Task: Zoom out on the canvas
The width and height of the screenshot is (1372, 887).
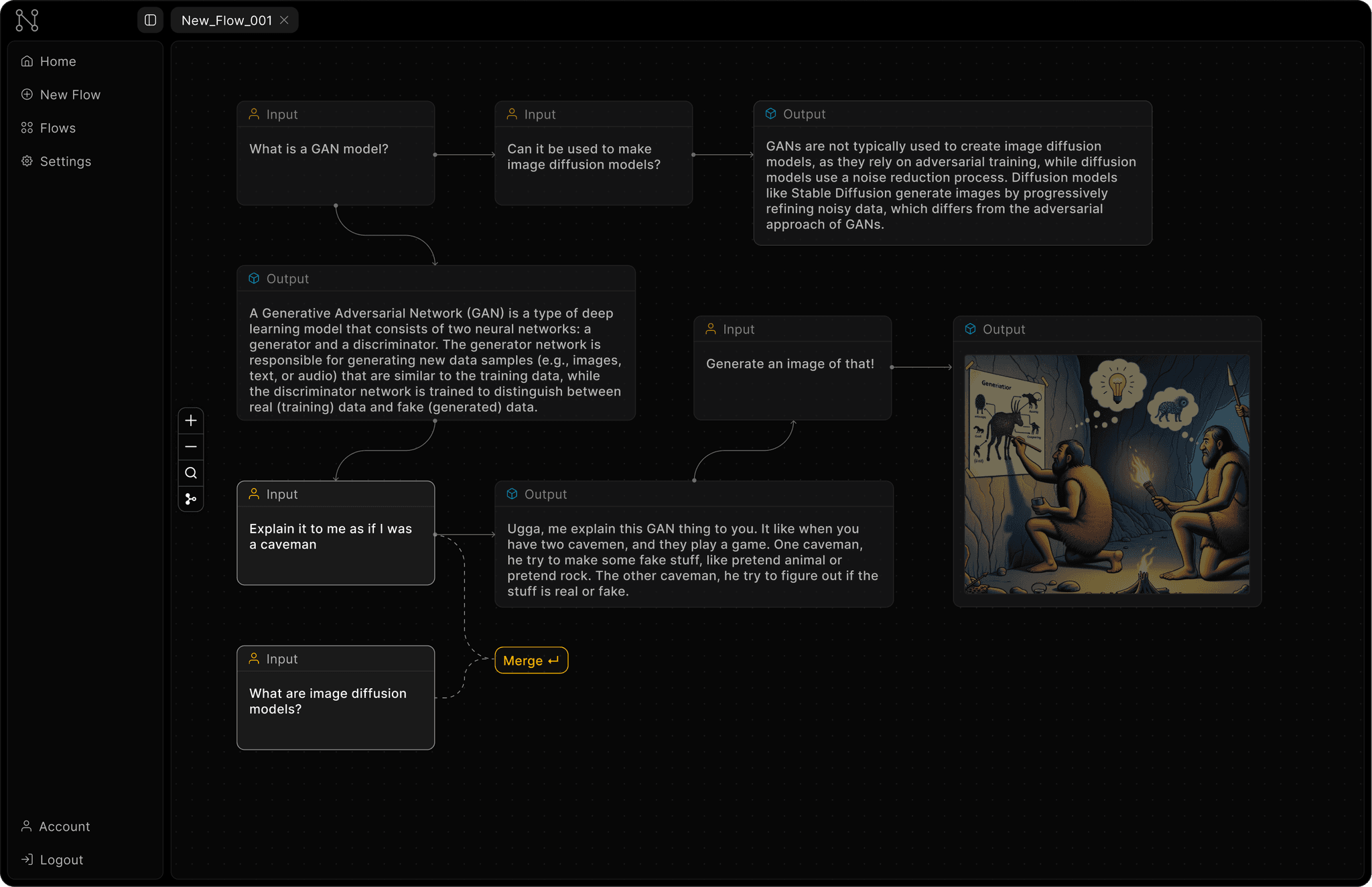Action: click(x=191, y=447)
